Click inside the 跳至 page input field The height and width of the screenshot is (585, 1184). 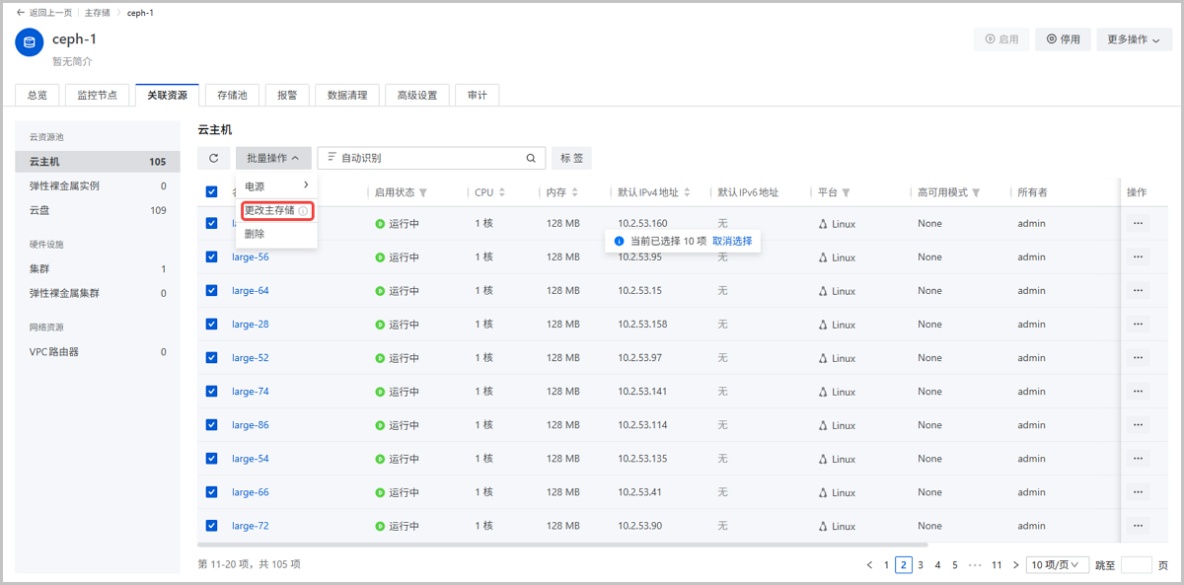1137,564
